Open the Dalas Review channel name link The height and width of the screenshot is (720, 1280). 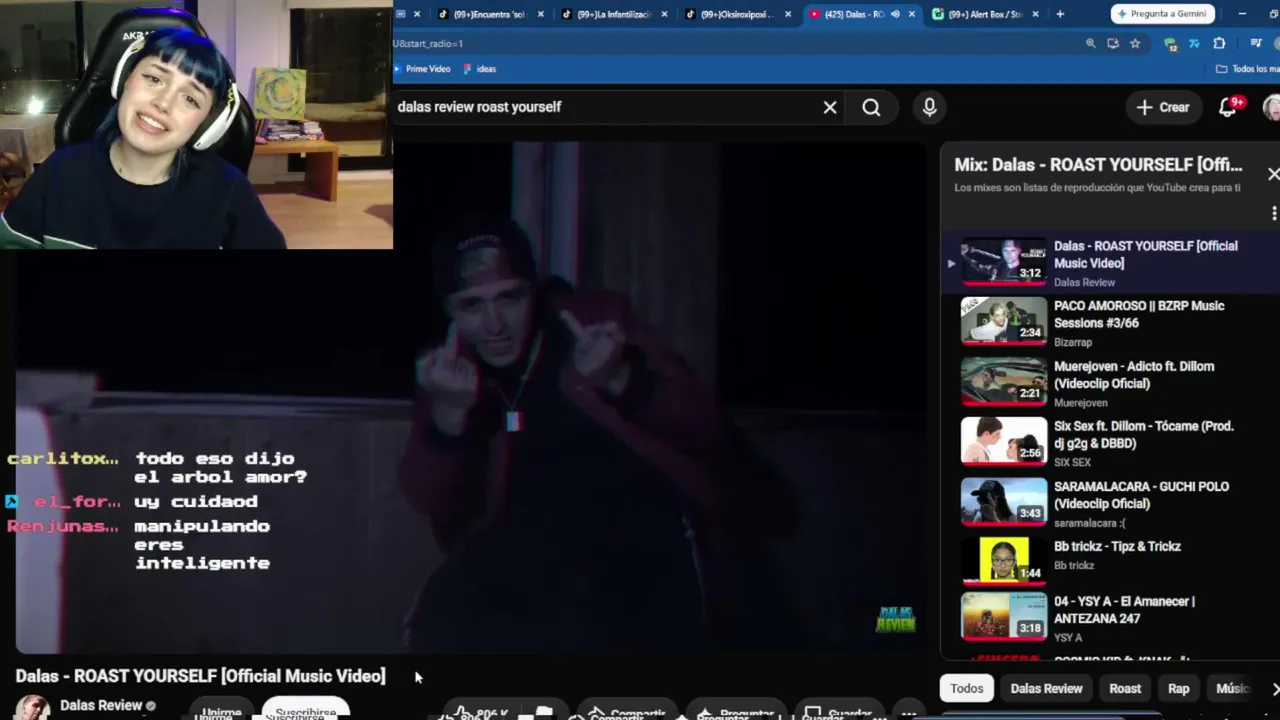click(x=101, y=705)
